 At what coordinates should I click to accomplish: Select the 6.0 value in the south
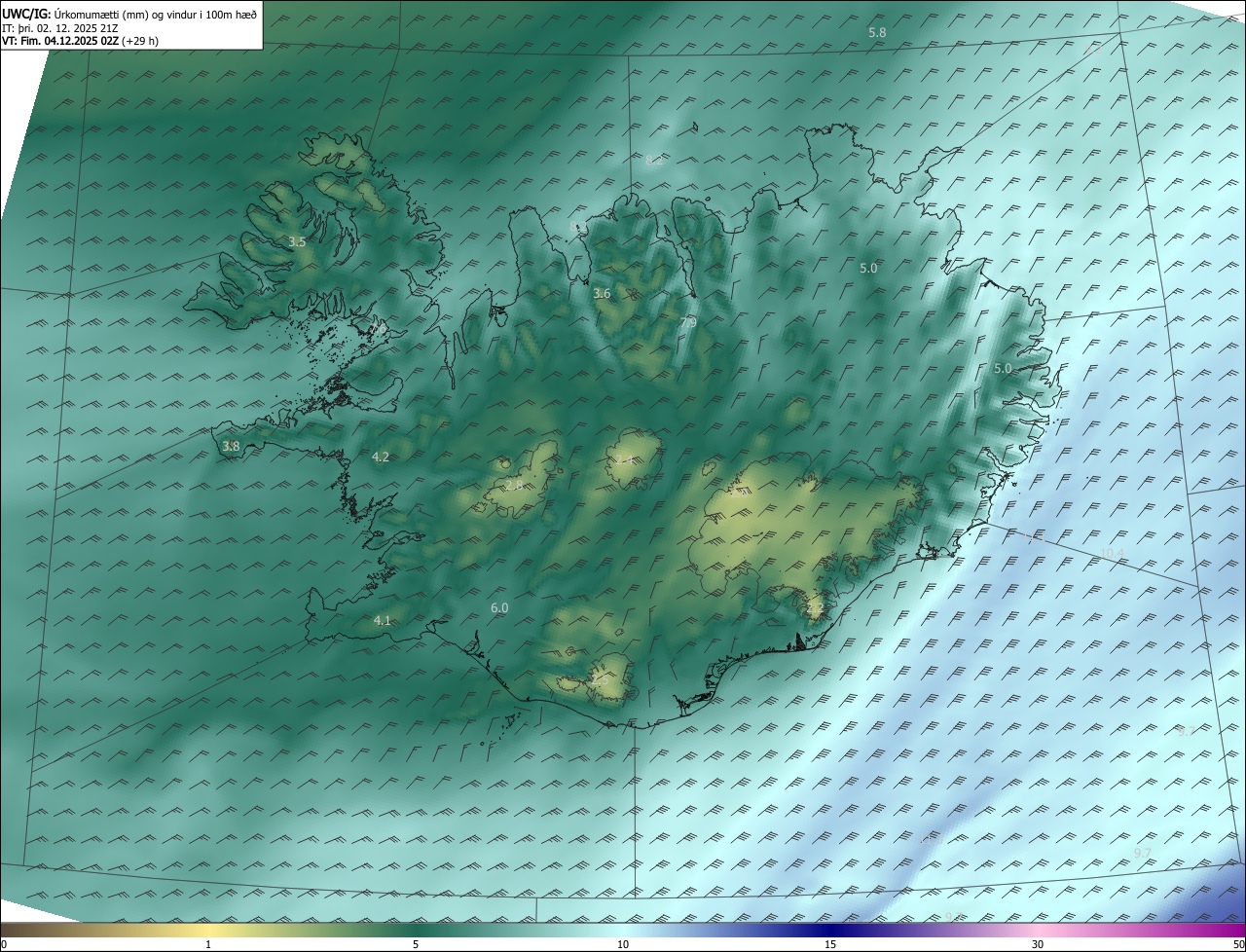click(499, 607)
